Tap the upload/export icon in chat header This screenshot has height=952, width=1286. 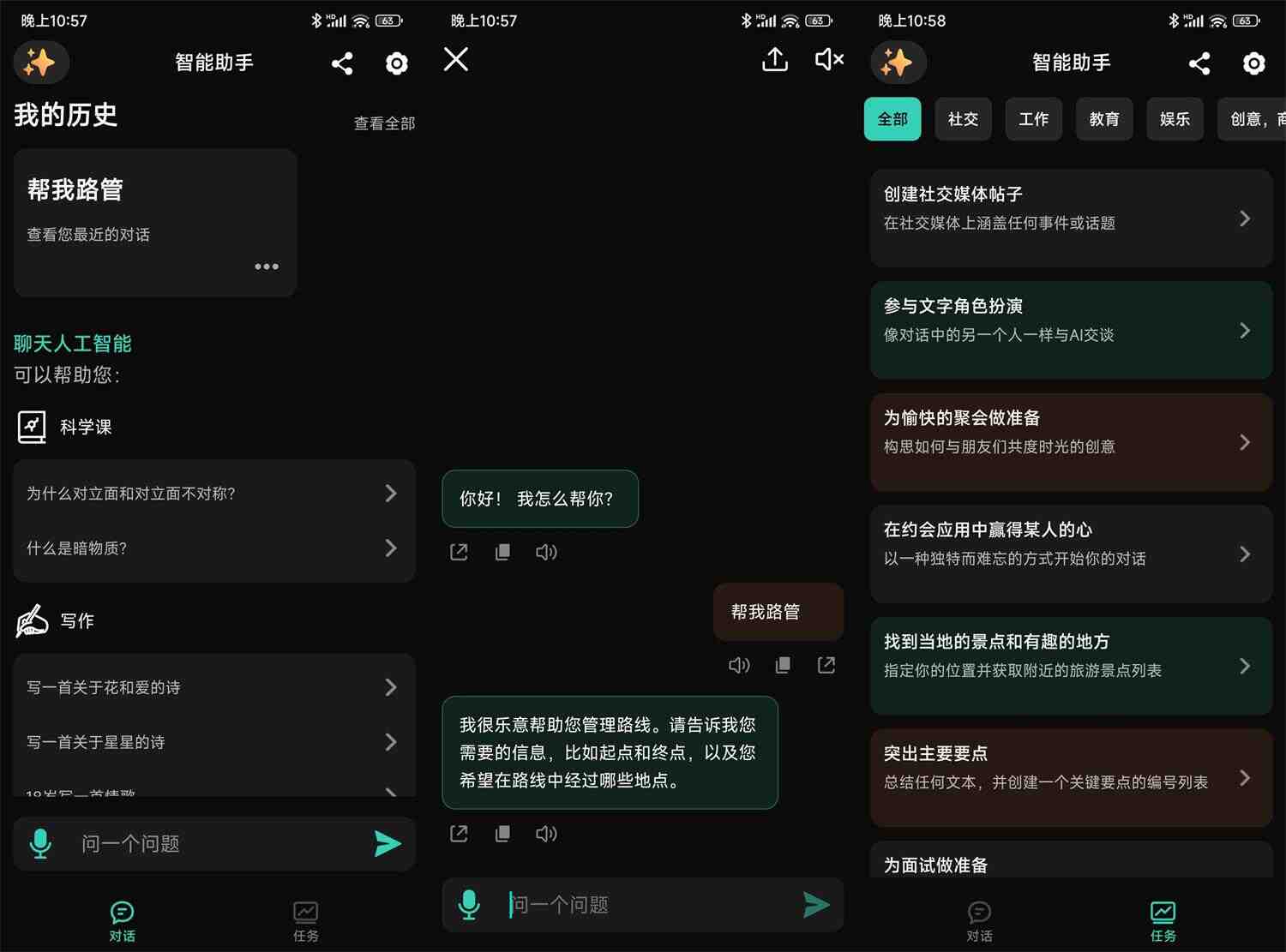click(x=775, y=59)
